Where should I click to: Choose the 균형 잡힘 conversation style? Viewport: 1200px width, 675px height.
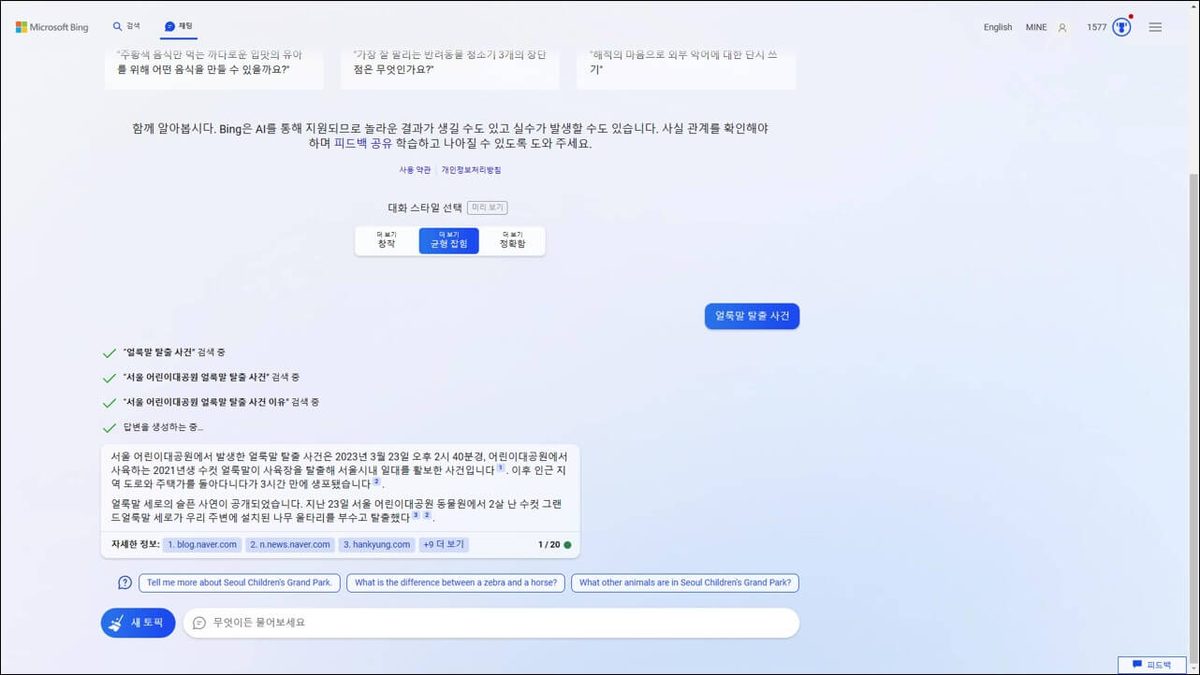[x=449, y=240]
